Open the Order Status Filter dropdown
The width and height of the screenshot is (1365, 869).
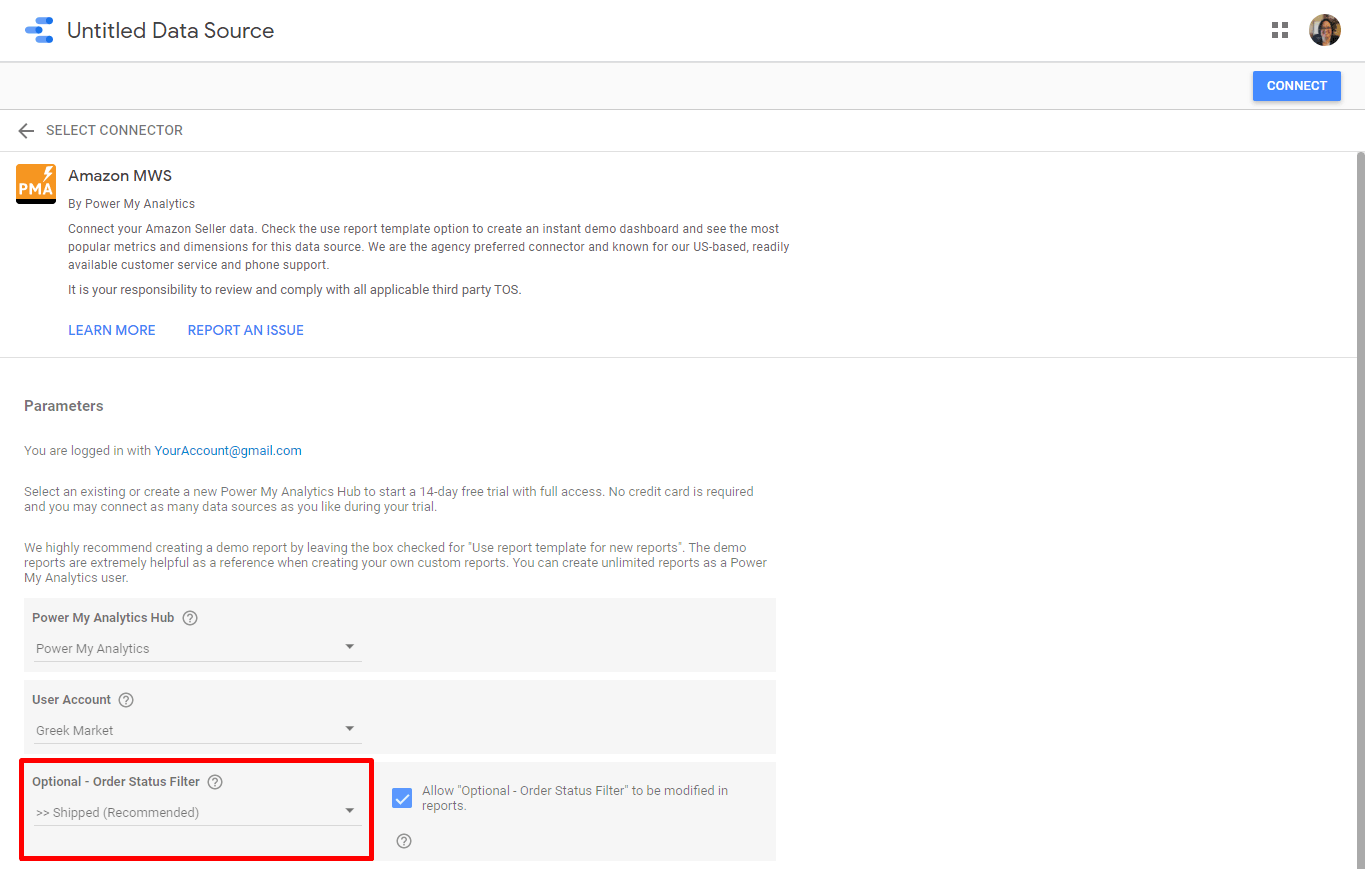pyautogui.click(x=197, y=812)
